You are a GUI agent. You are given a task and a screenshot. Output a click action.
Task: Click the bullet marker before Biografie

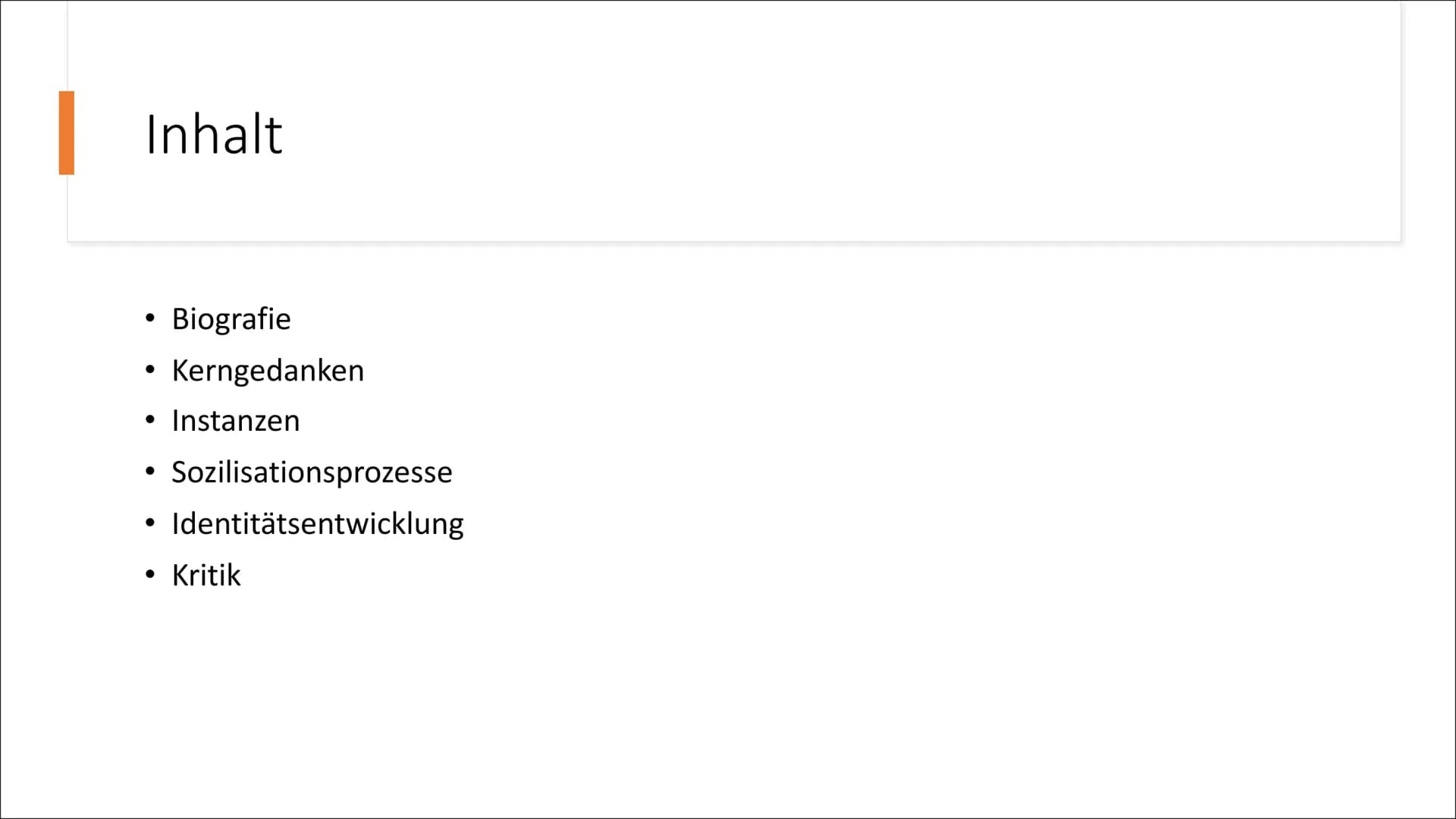coord(150,318)
